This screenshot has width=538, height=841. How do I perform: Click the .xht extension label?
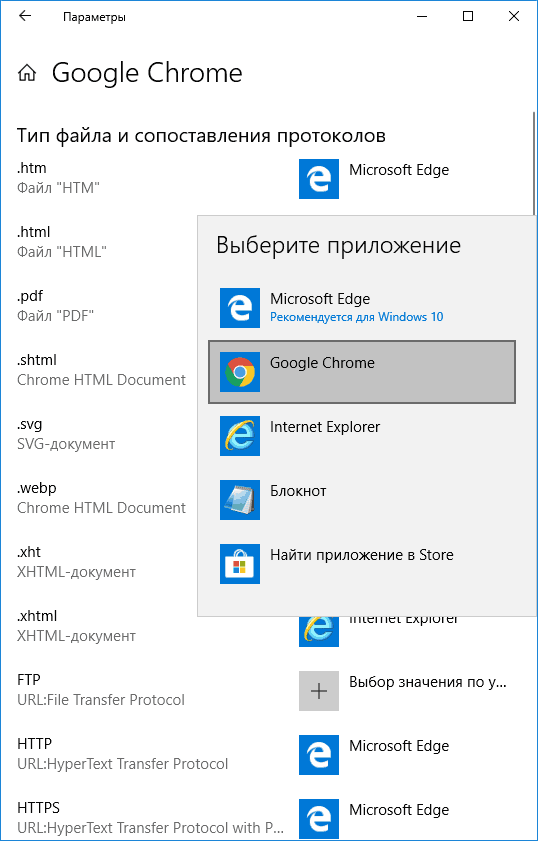click(29, 552)
